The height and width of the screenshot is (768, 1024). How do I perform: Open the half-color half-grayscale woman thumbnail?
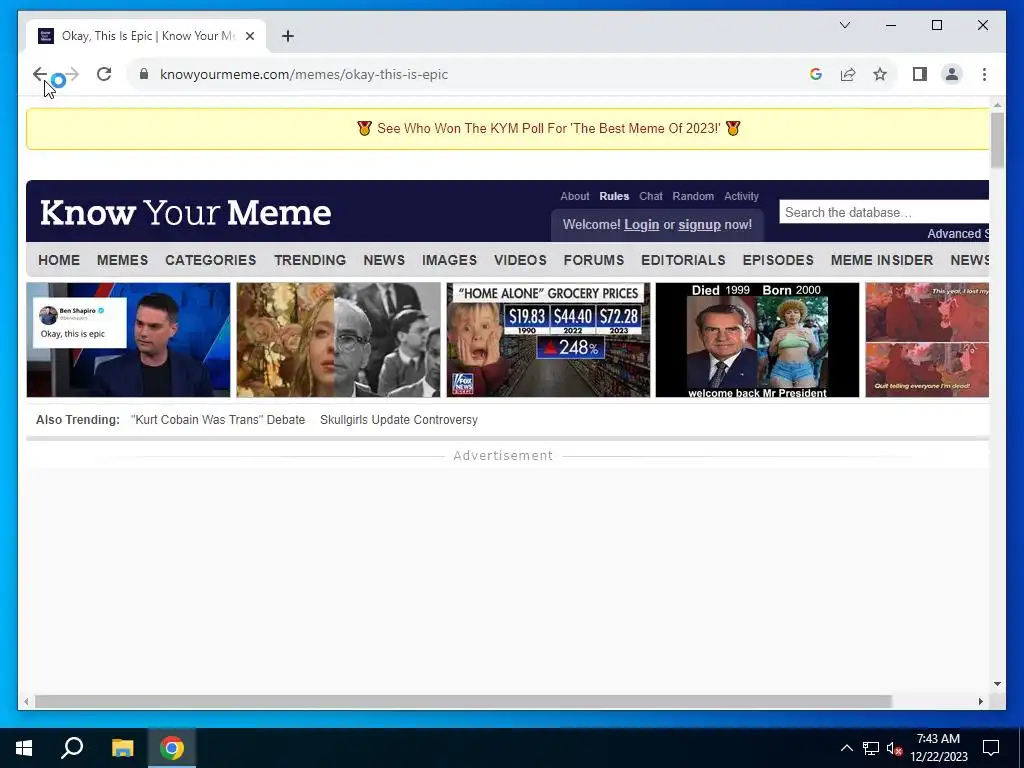(338, 340)
